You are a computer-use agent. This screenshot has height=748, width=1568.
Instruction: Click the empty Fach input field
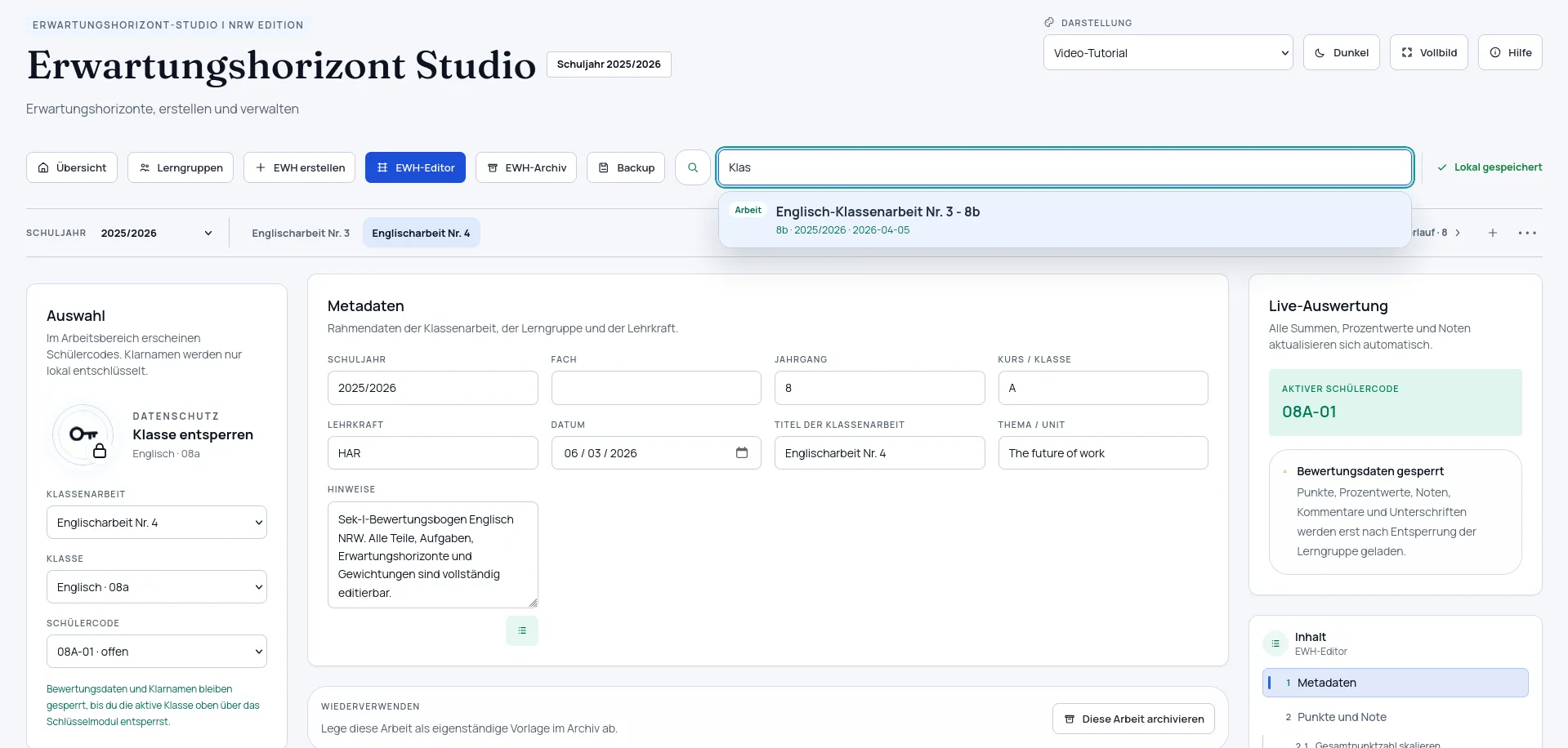656,388
